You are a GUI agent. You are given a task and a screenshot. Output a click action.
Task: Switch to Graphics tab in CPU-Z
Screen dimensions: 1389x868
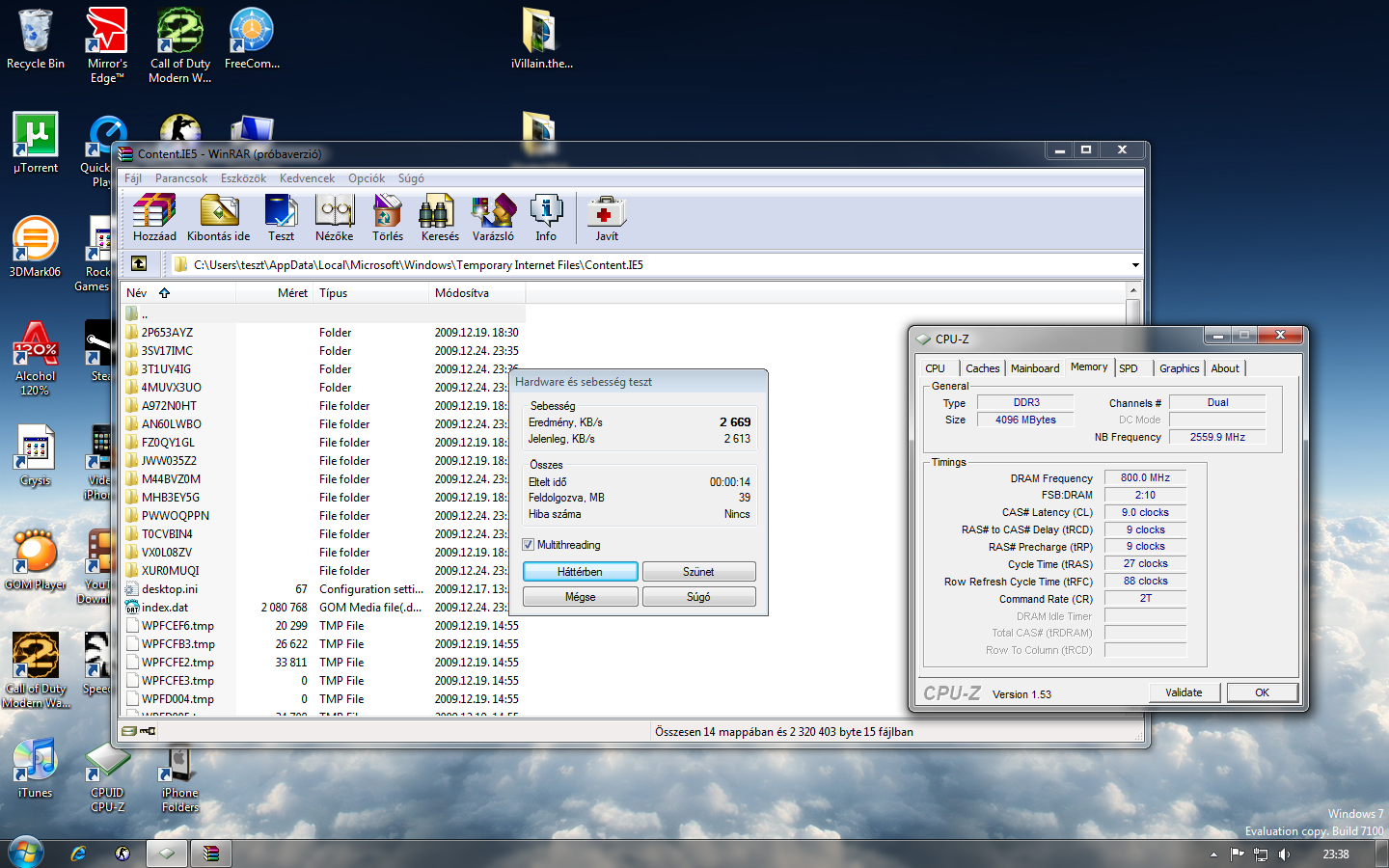coord(1179,368)
